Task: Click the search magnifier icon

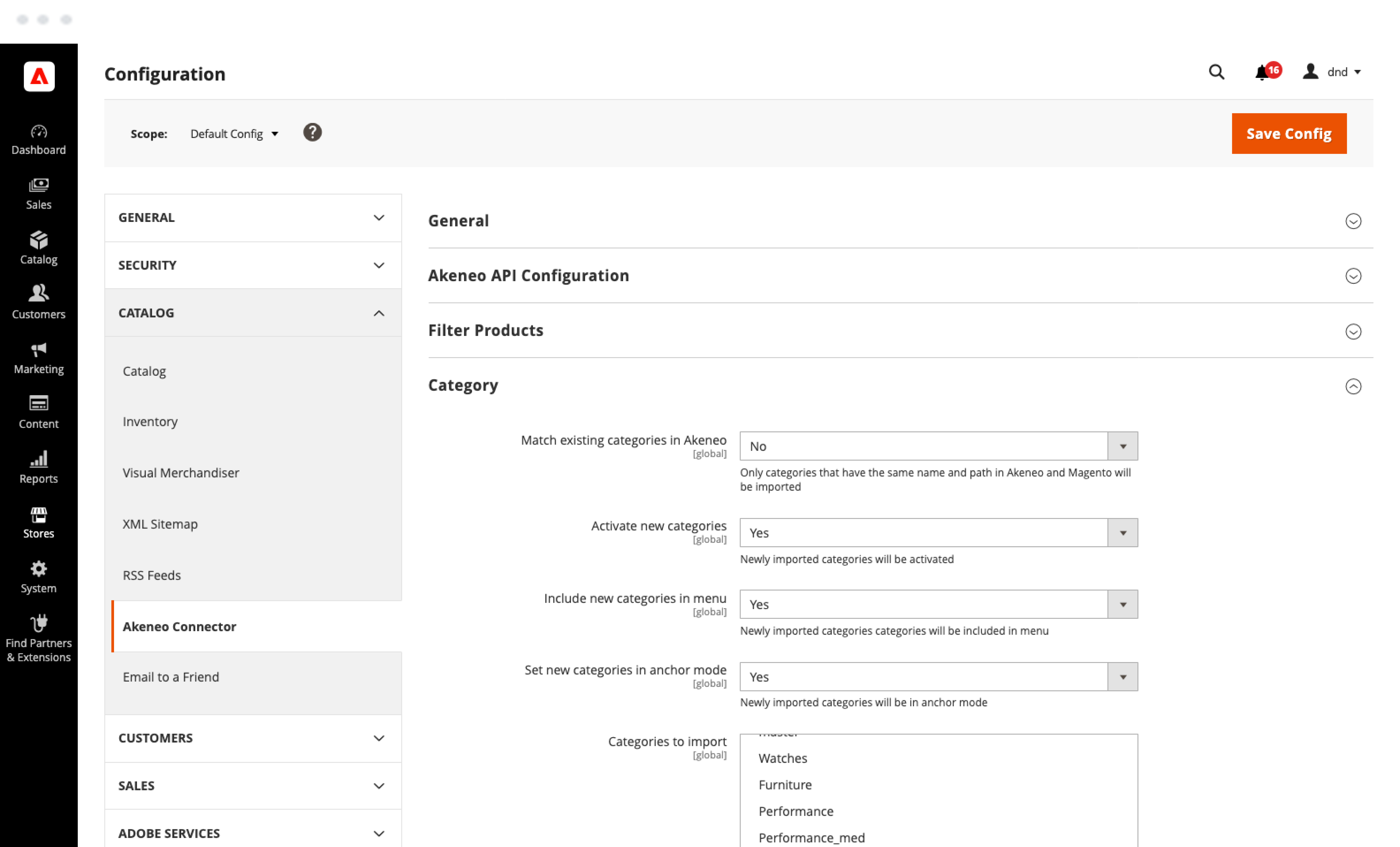Action: click(x=1216, y=72)
